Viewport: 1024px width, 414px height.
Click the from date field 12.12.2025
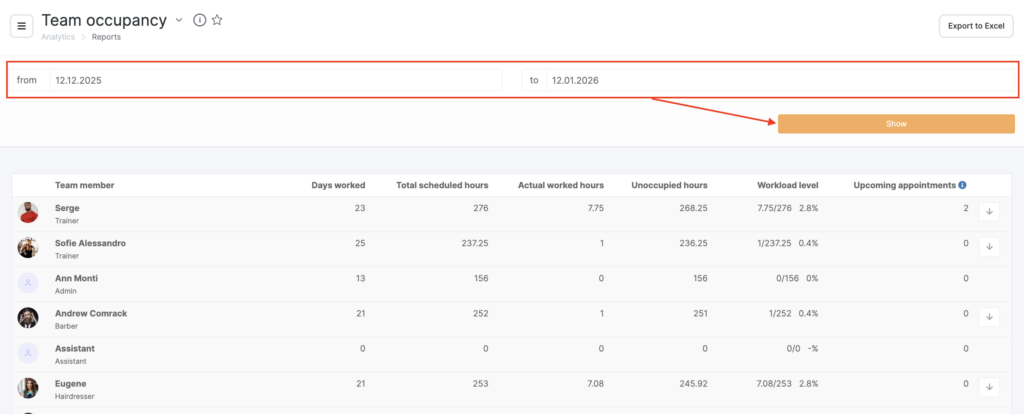[275, 80]
